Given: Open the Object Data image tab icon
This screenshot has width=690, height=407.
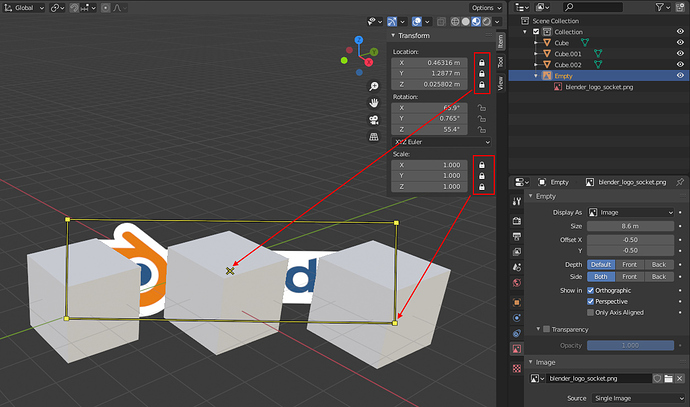Looking at the screenshot, I should 517,349.
